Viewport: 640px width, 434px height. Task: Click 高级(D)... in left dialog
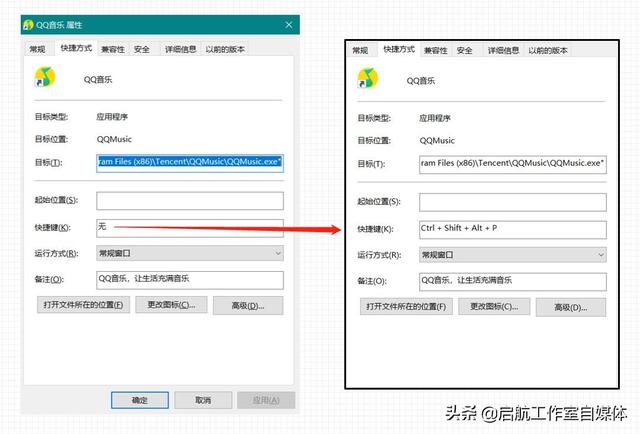[x=248, y=305]
